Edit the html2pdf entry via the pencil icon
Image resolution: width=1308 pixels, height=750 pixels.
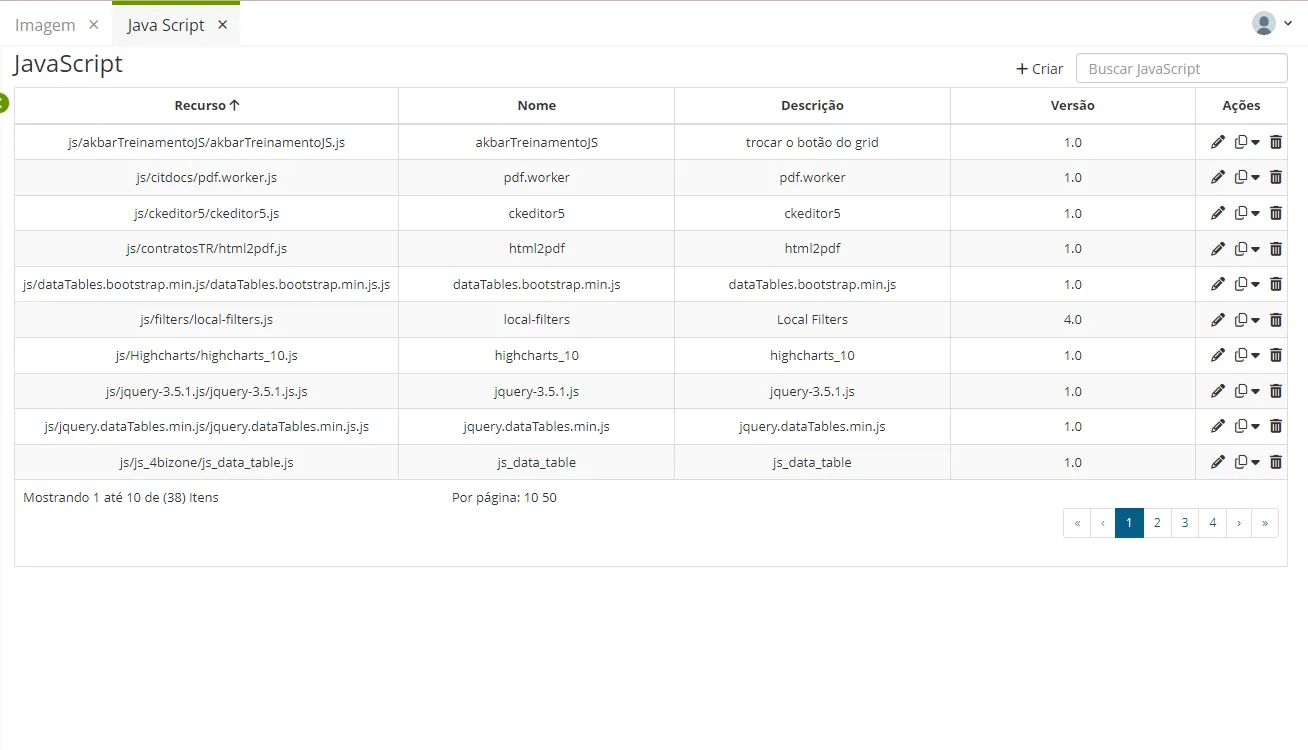click(1217, 249)
